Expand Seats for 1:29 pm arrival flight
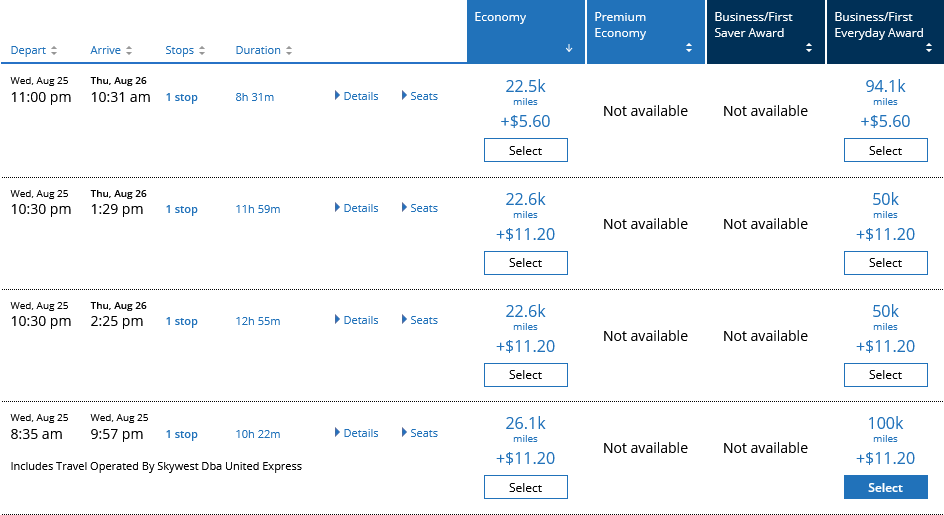The image size is (944, 515). [x=420, y=208]
